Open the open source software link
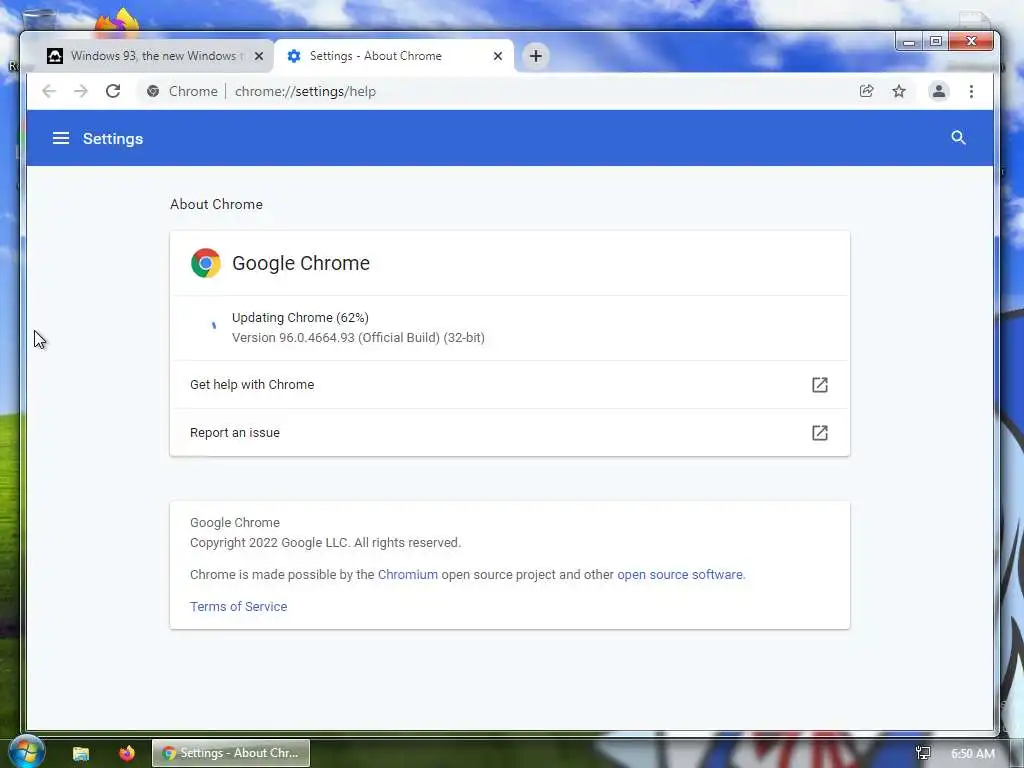This screenshot has height=768, width=1024. click(680, 575)
